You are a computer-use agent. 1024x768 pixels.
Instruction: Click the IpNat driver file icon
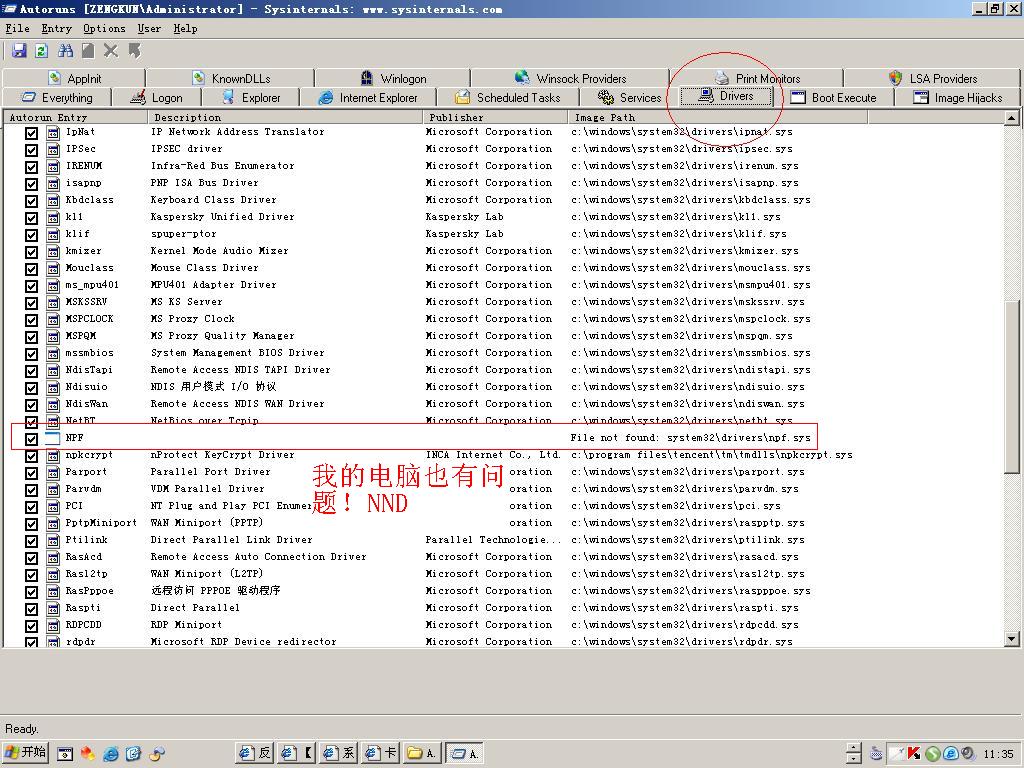pos(53,133)
